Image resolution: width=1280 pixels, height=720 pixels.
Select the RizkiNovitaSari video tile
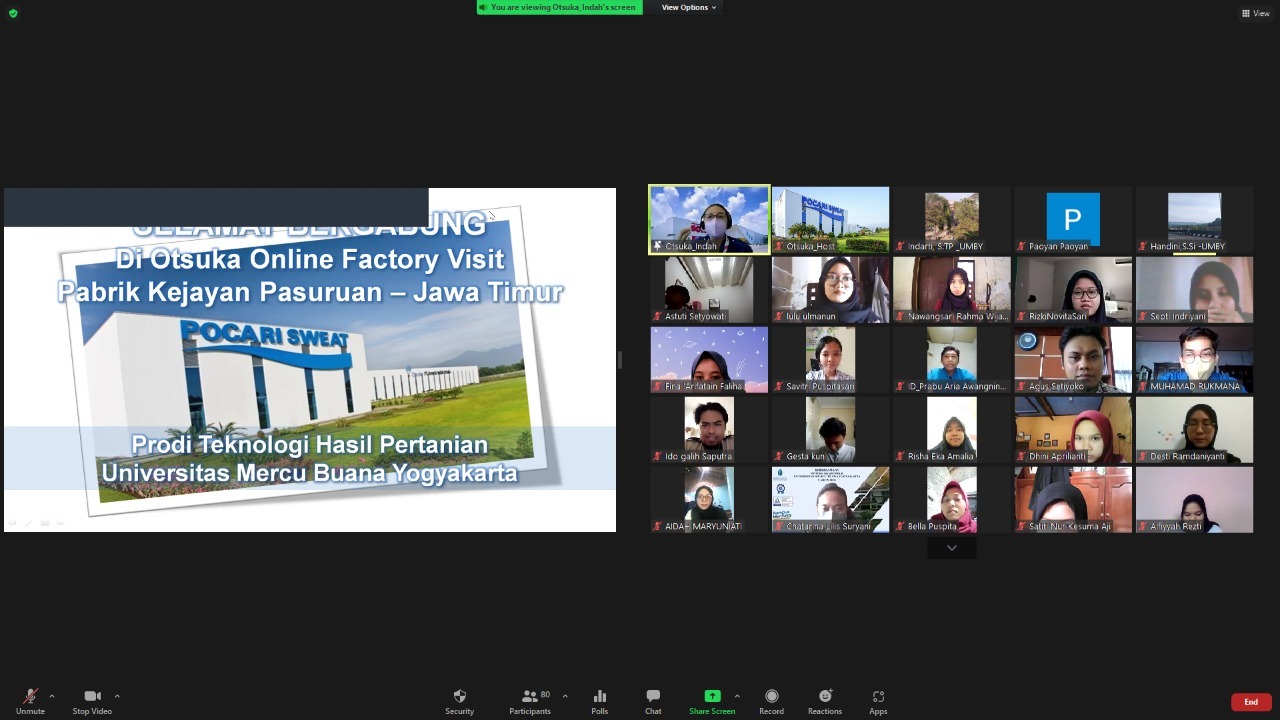pos(1073,290)
